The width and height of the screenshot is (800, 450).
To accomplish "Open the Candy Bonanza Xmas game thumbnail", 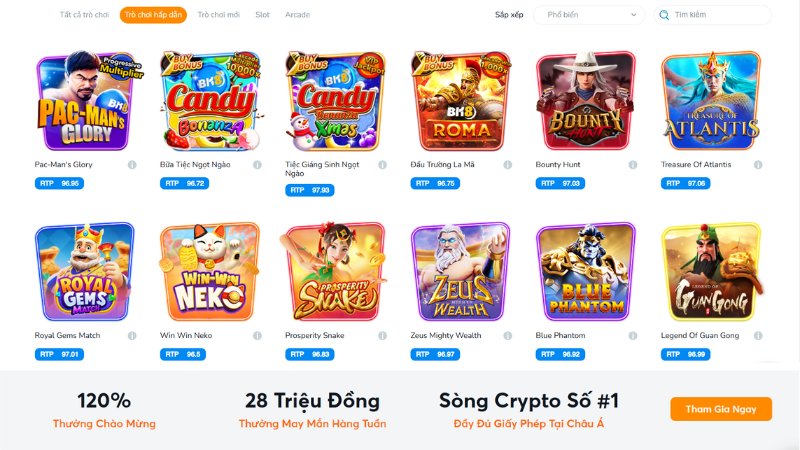I will tap(335, 101).
